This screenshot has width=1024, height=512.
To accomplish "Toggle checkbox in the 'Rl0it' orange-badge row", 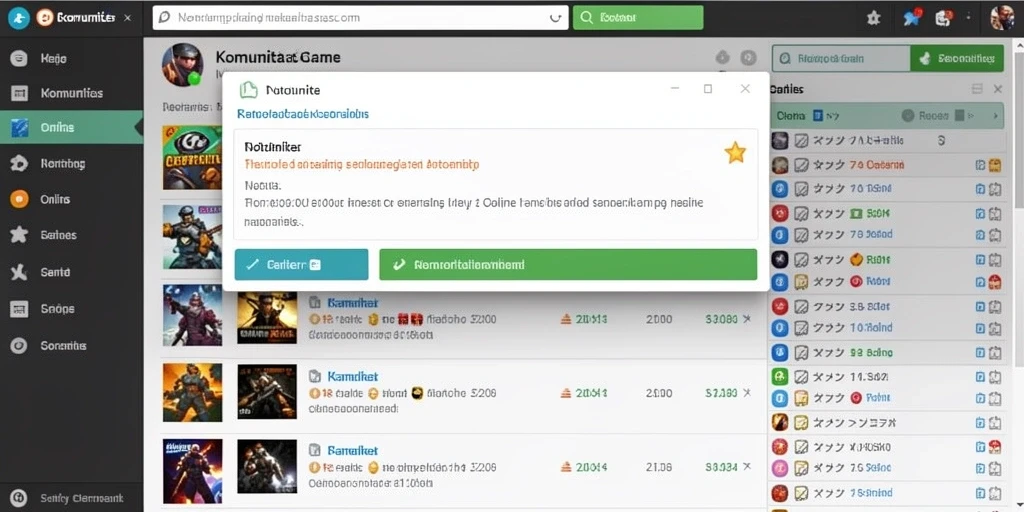I will [x=801, y=260].
